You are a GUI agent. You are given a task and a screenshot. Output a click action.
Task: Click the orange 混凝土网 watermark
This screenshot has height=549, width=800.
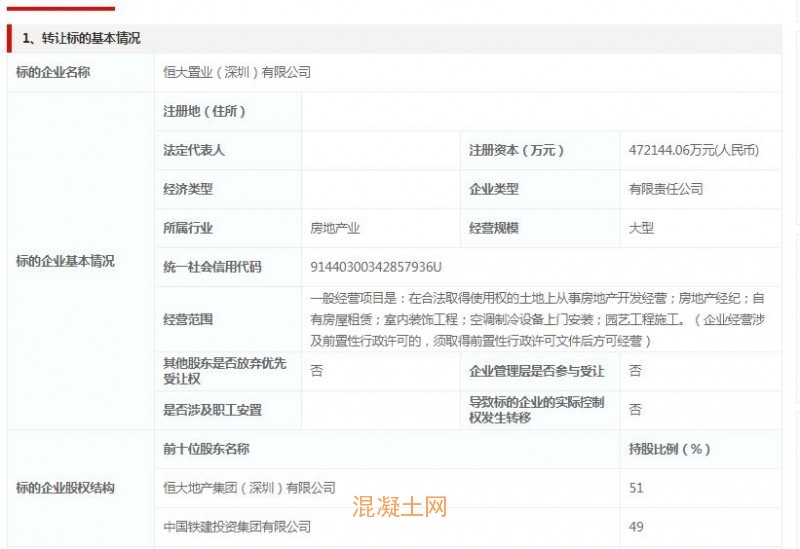(x=399, y=508)
